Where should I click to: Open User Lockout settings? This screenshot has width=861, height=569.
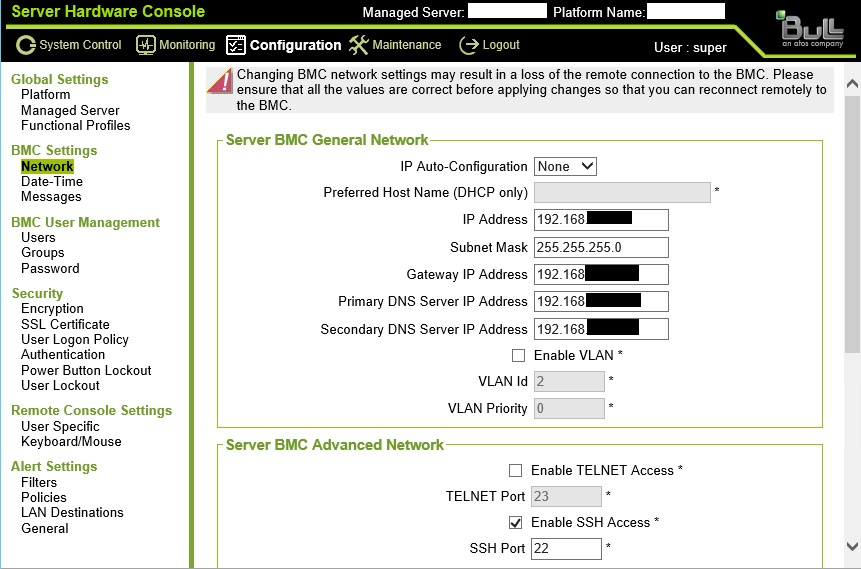coord(60,386)
